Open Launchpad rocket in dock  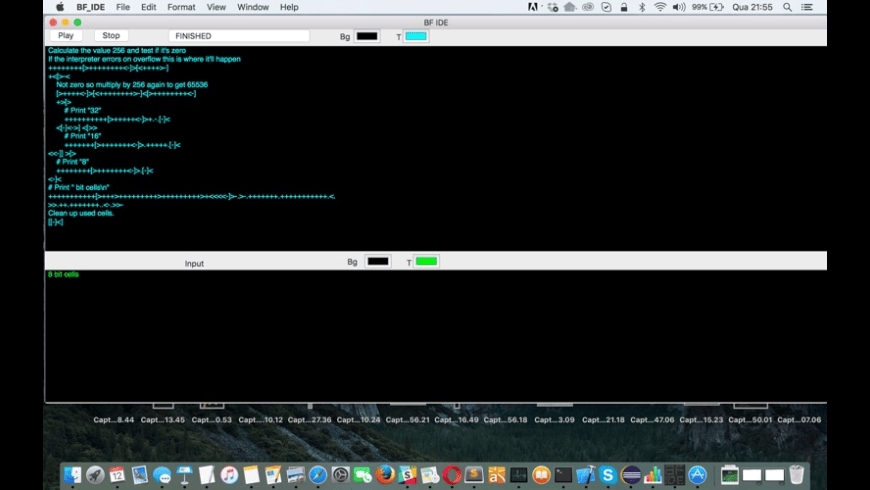95,475
